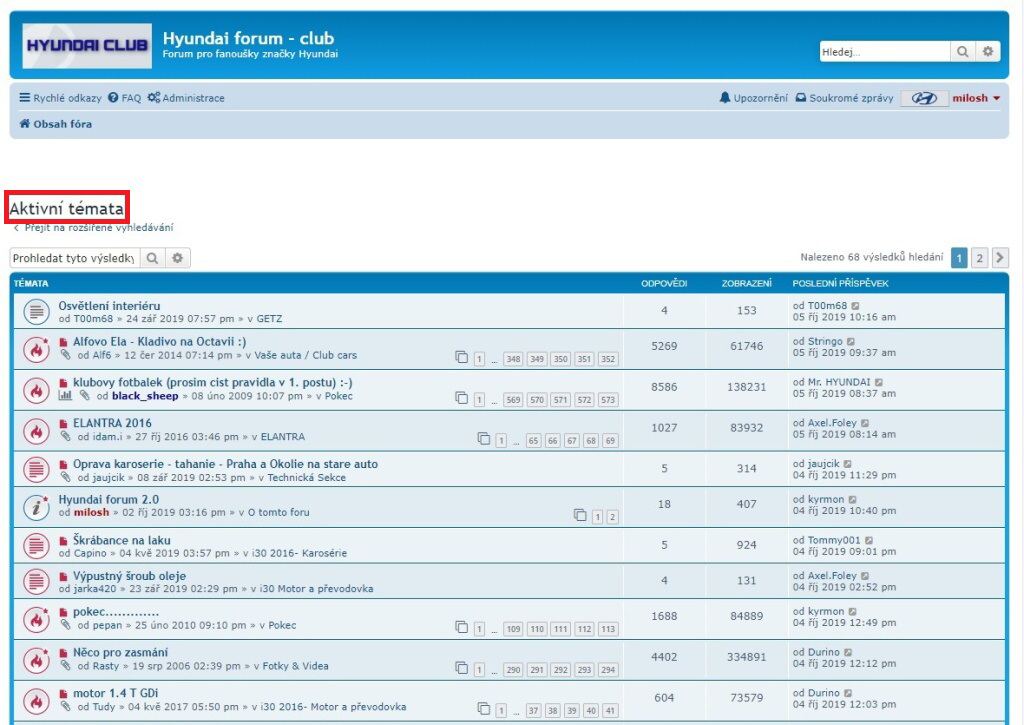1024x725 pixels.
Task: Click magnifier next to Prohledat tyto výsledky
Action: pyautogui.click(x=152, y=258)
